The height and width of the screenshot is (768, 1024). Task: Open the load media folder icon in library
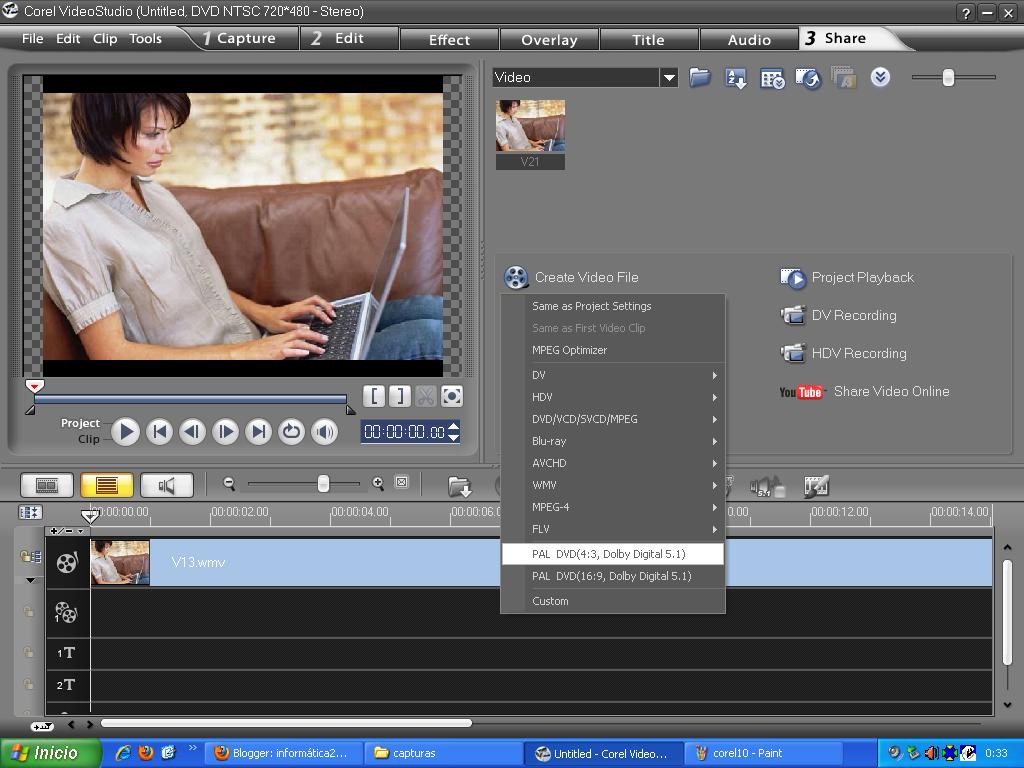(x=699, y=78)
